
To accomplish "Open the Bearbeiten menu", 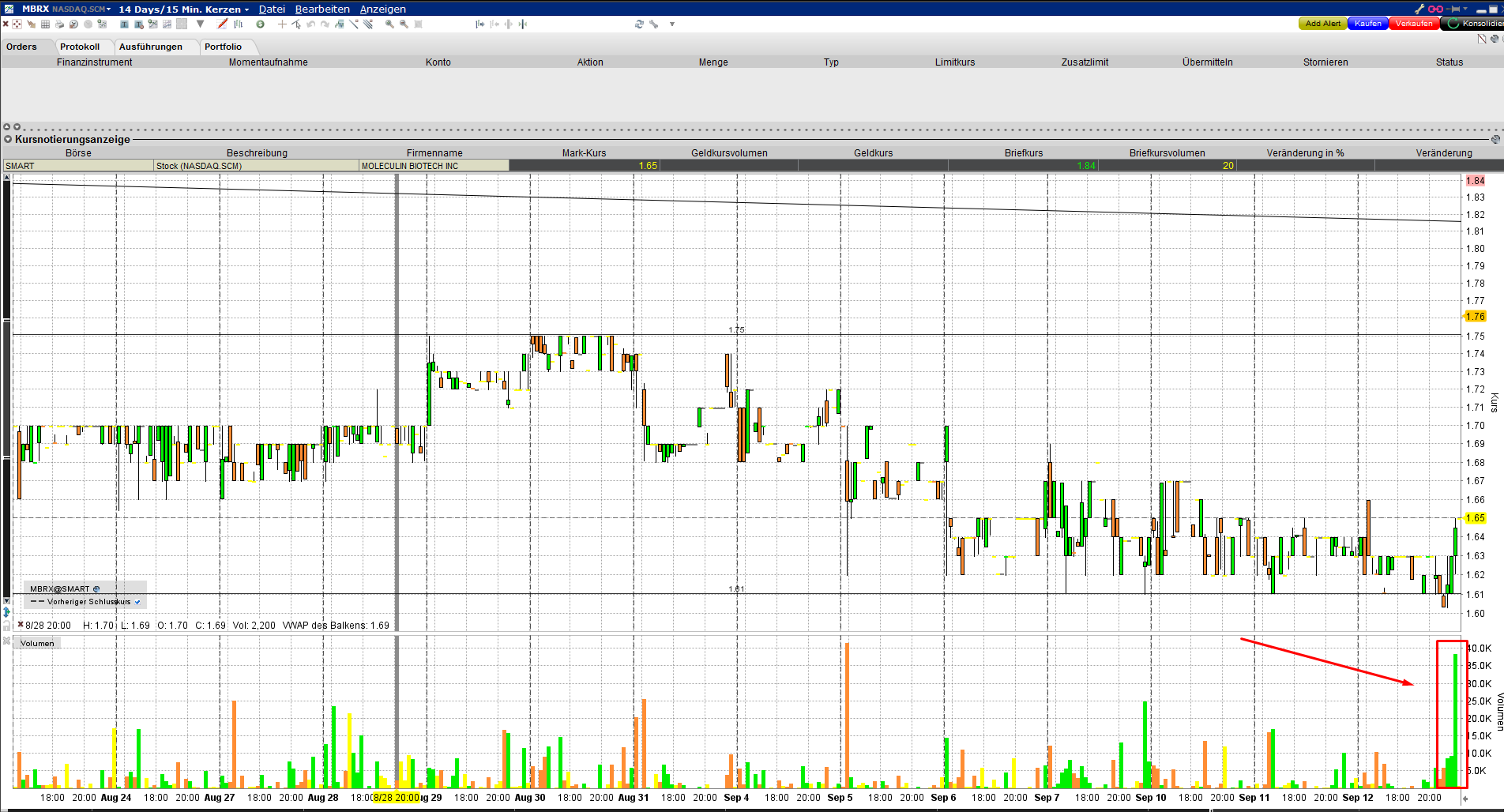I will click(322, 9).
